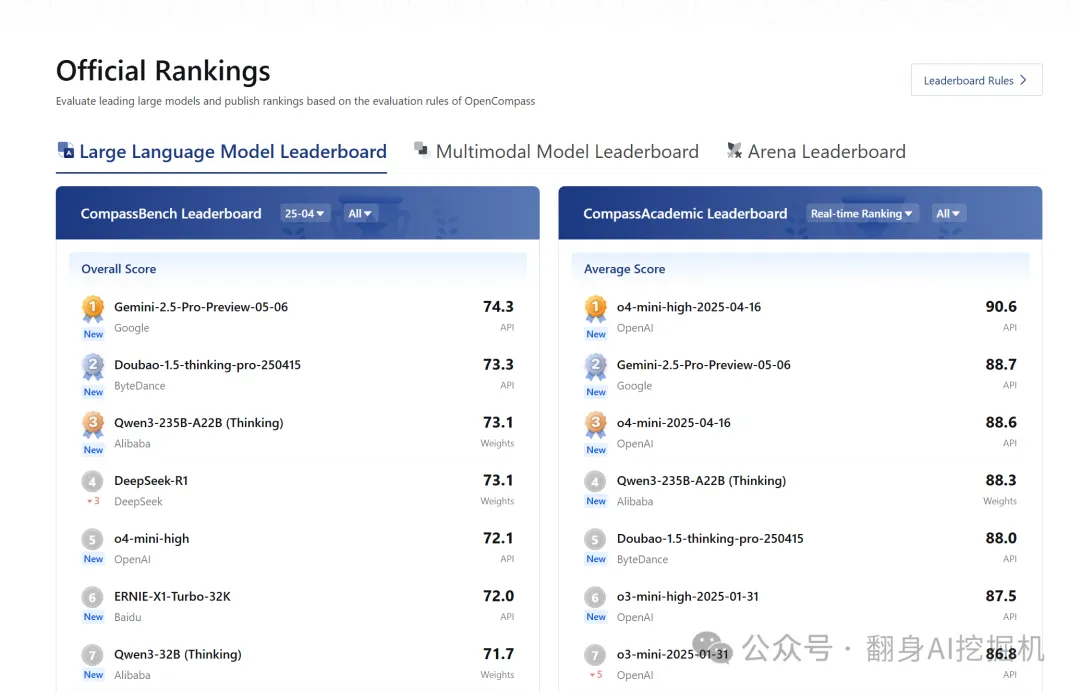Click the Arena Leaderboard tab icon
The height and width of the screenshot is (692, 1080).
[734, 151]
